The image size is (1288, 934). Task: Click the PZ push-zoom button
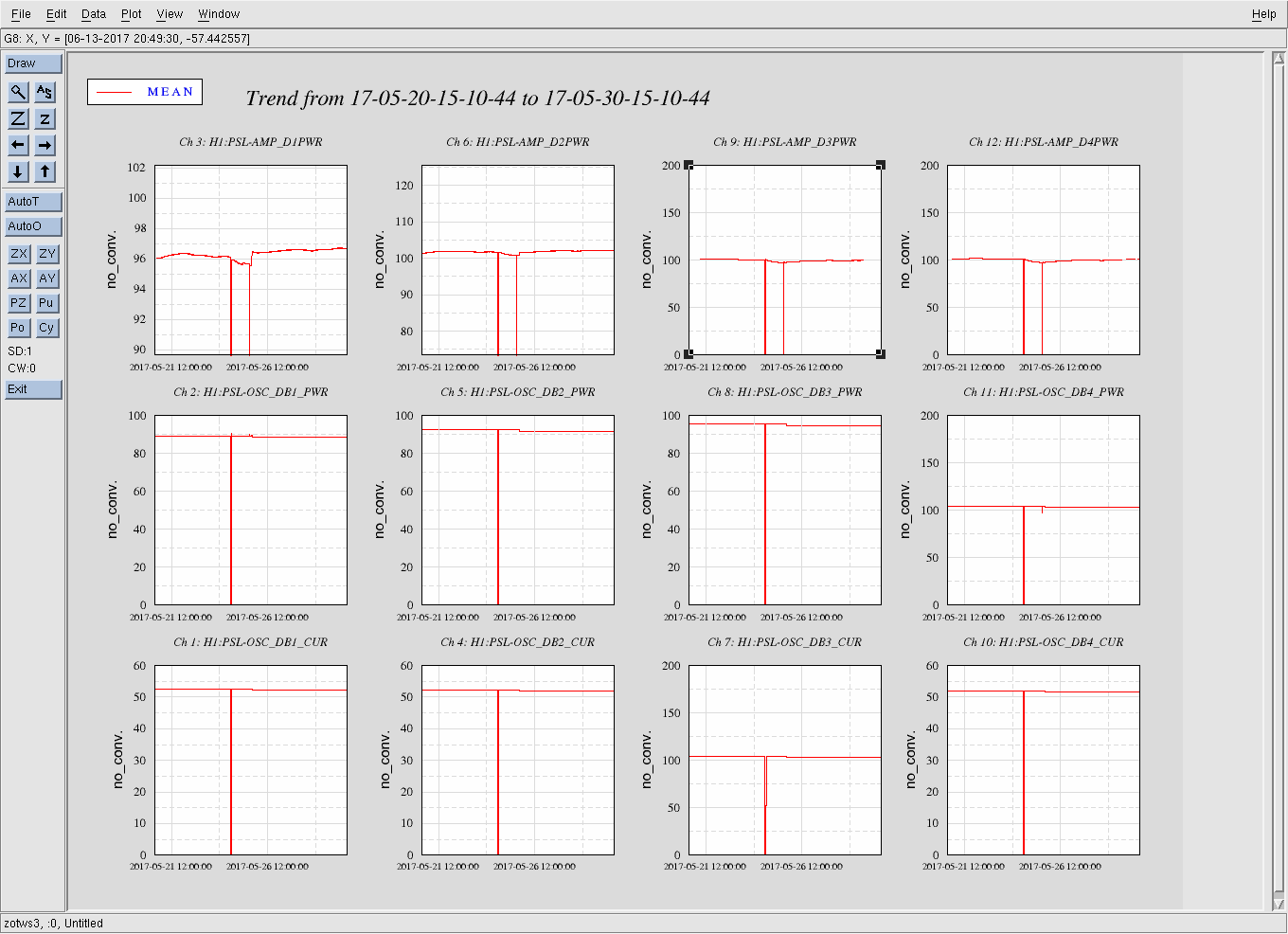(18, 303)
